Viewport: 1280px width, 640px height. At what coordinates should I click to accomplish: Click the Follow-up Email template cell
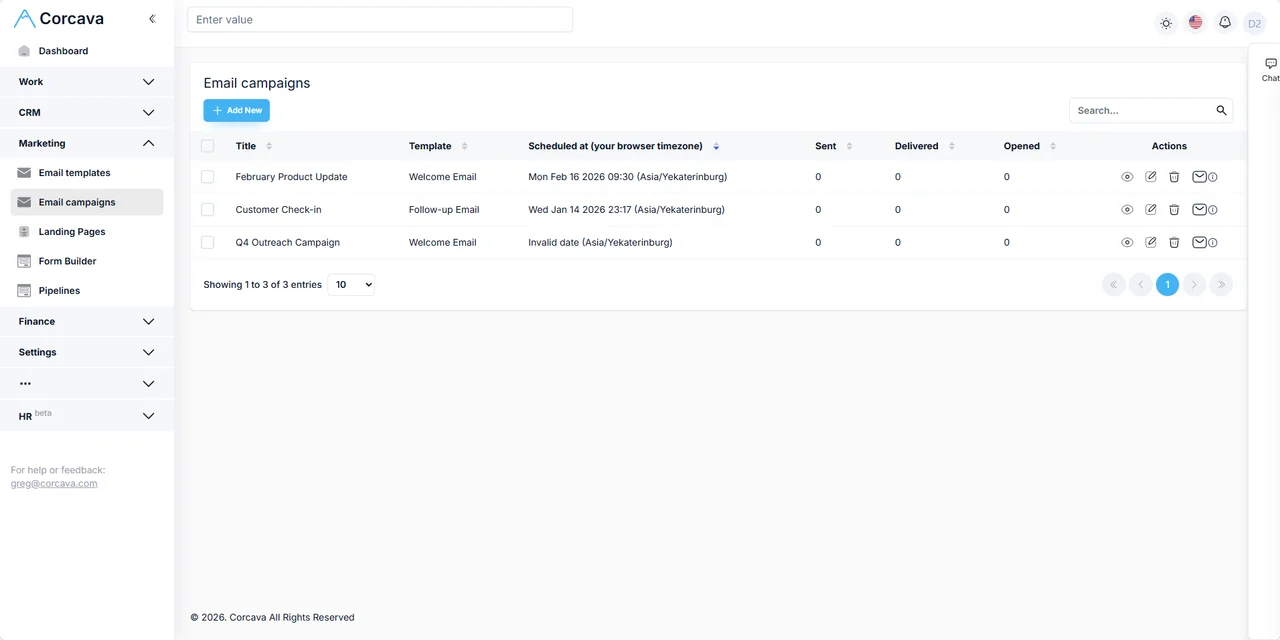point(444,210)
